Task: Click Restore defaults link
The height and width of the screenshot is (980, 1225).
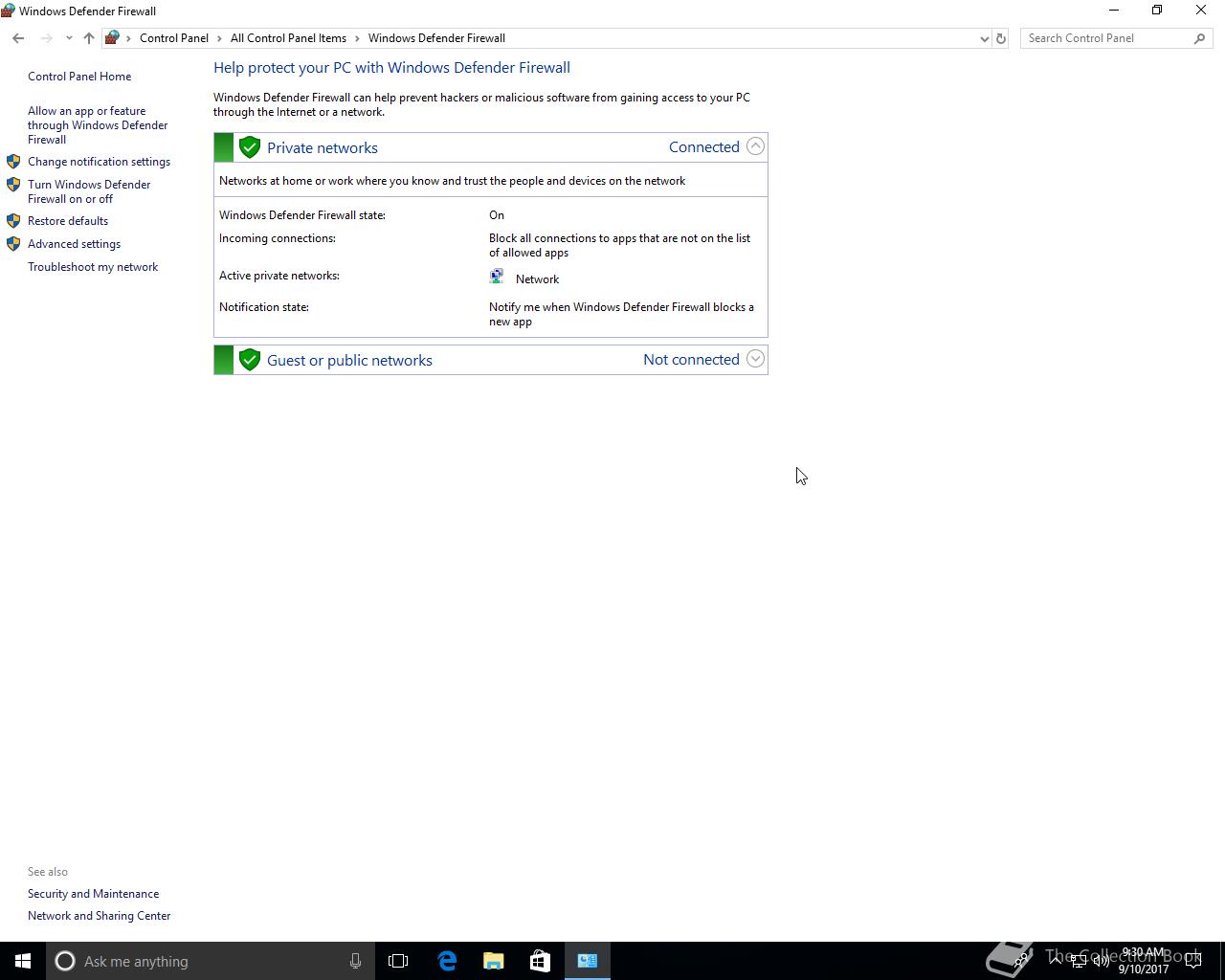Action: coord(68,221)
